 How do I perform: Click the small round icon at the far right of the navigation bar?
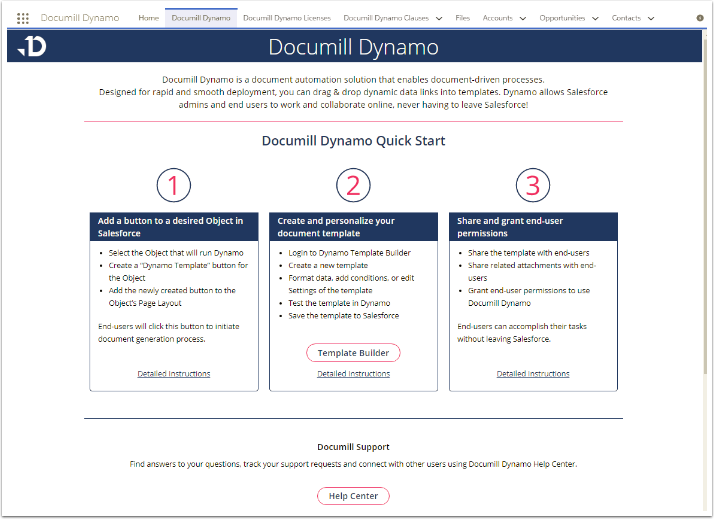(x=700, y=18)
